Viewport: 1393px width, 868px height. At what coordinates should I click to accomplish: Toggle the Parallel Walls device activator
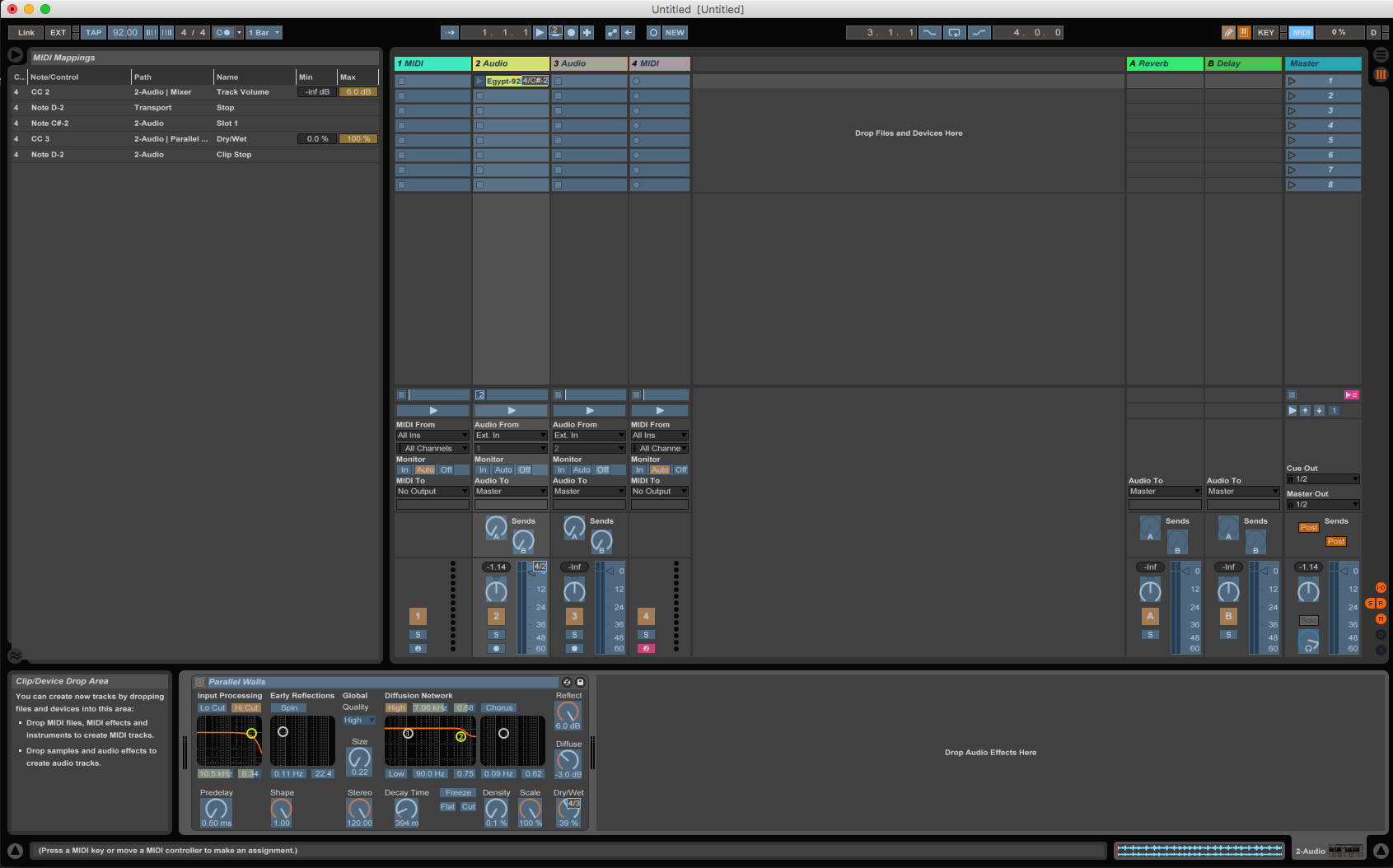pos(199,682)
